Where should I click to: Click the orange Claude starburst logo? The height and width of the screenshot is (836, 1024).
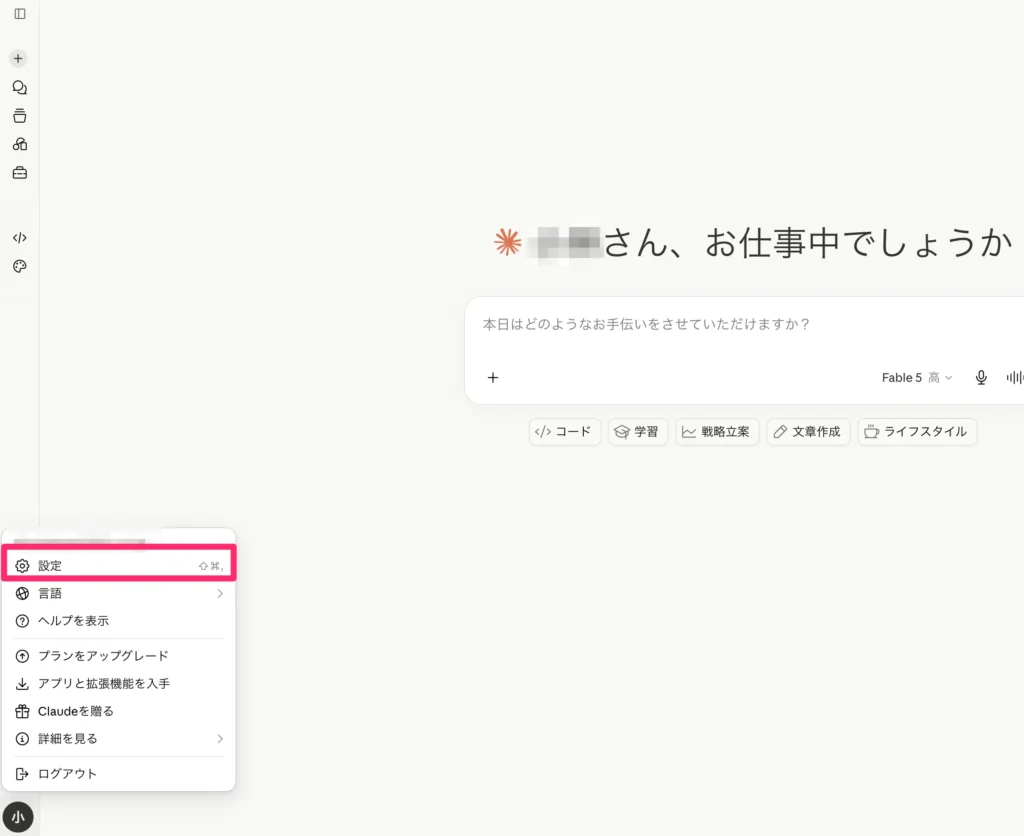coord(507,242)
